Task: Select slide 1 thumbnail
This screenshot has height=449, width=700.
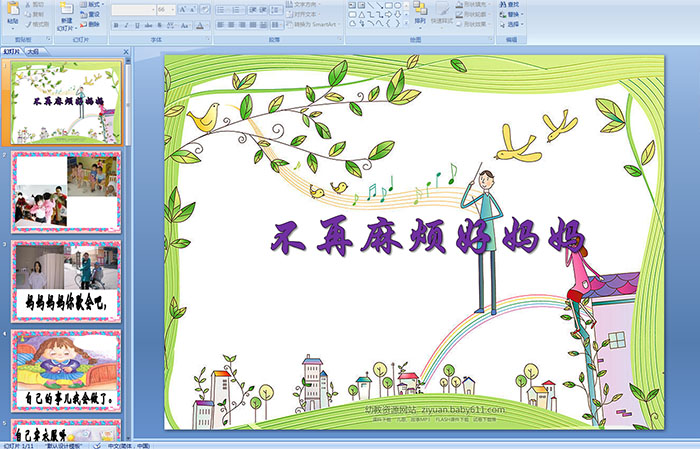Action: tap(66, 103)
